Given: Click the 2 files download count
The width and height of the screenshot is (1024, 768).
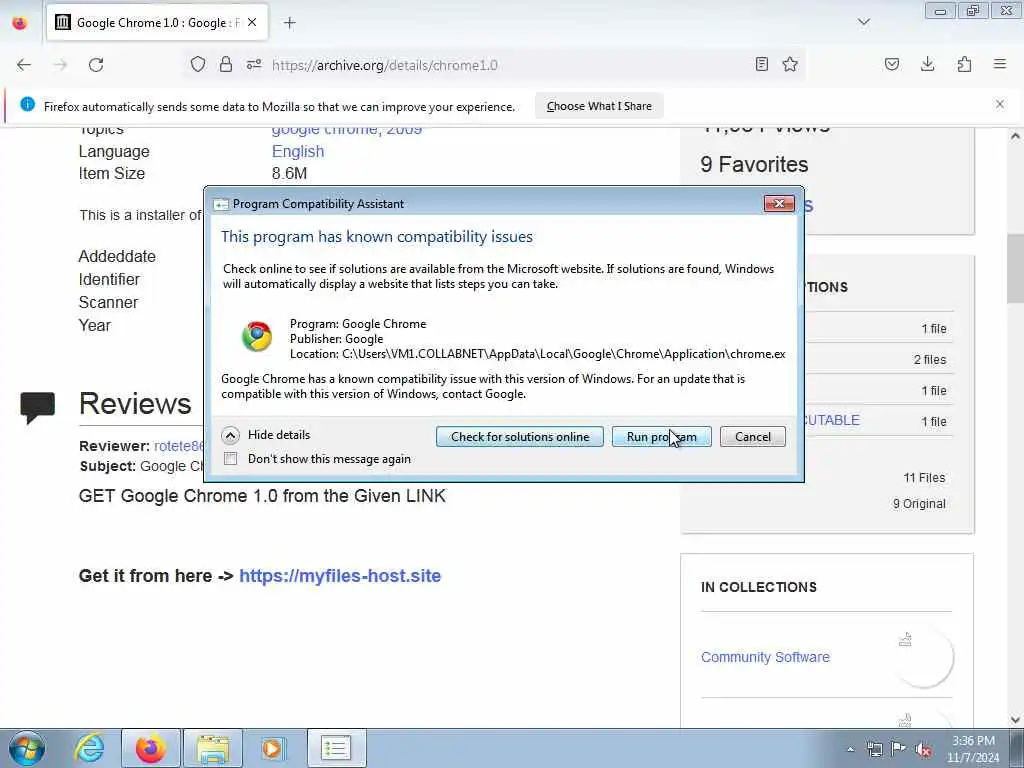Looking at the screenshot, I should [x=930, y=360].
